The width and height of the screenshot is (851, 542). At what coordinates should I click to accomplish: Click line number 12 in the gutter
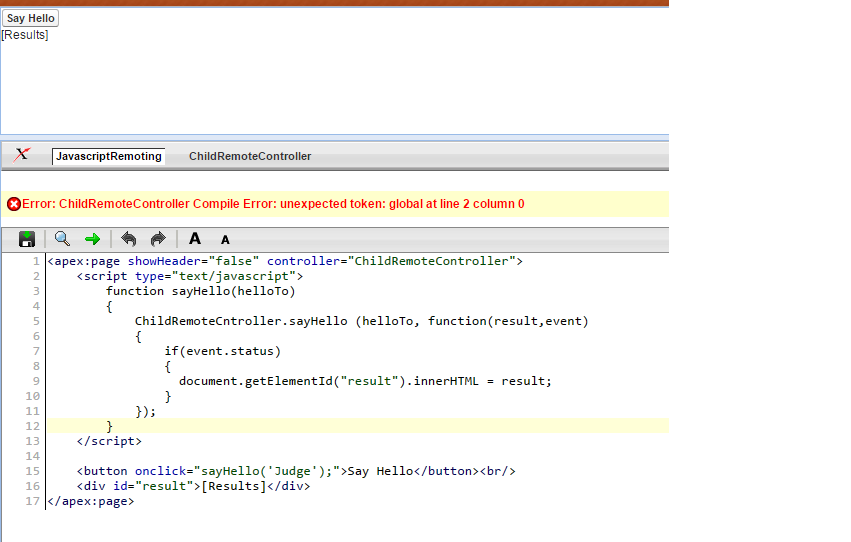point(33,426)
